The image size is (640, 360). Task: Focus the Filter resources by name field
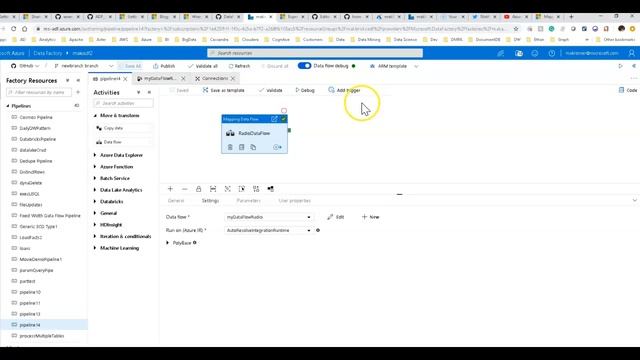pos(39,92)
